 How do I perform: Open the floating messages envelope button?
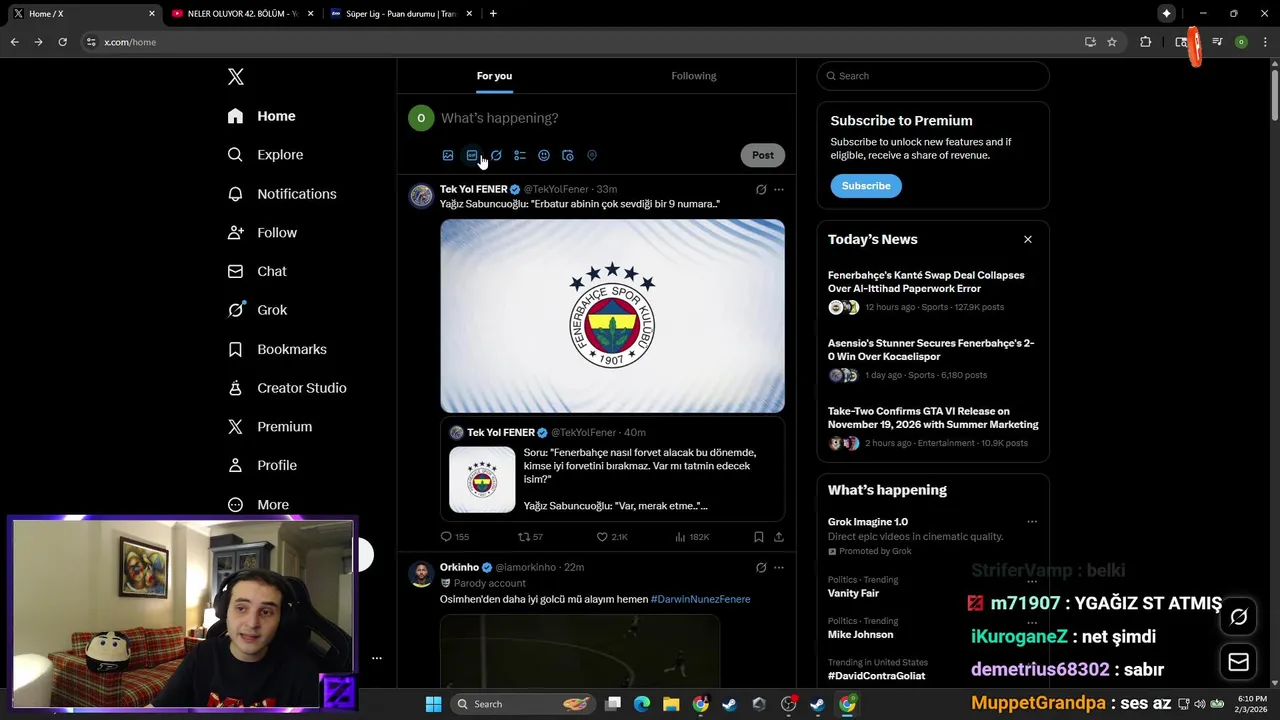tap(1239, 662)
